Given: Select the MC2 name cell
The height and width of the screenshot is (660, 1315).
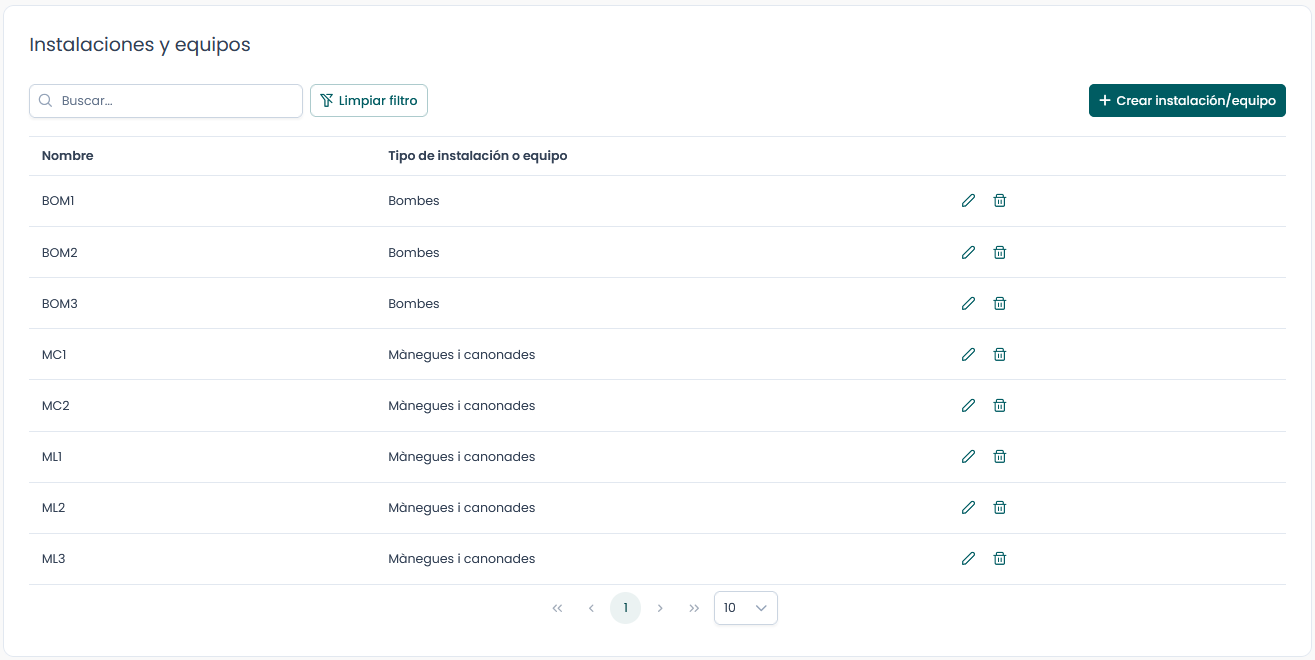Looking at the screenshot, I should (56, 405).
